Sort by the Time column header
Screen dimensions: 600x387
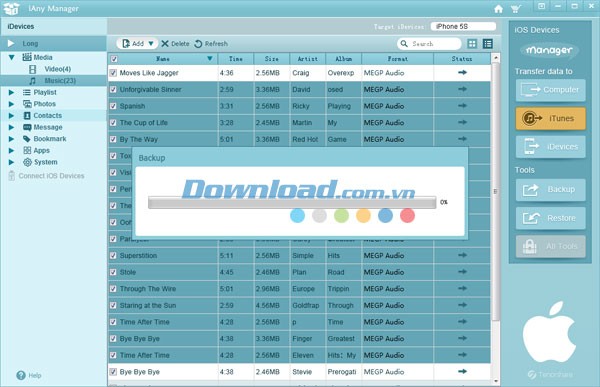pyautogui.click(x=236, y=59)
